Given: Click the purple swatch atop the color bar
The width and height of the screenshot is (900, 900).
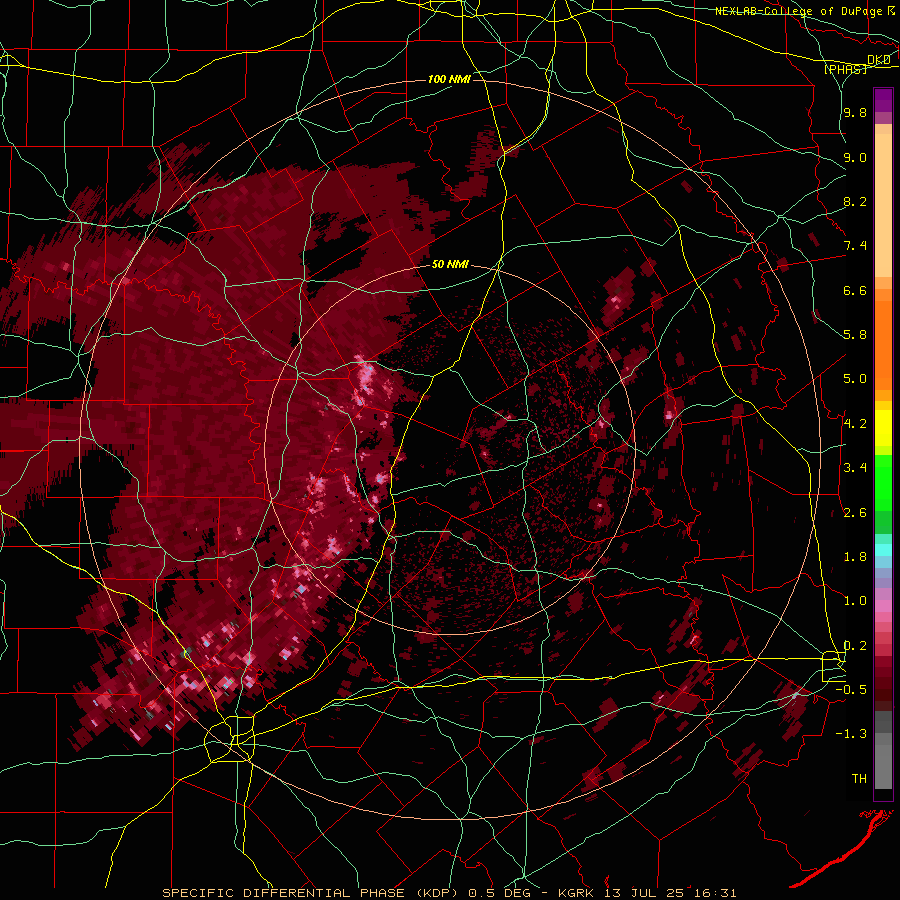Looking at the screenshot, I should (883, 100).
